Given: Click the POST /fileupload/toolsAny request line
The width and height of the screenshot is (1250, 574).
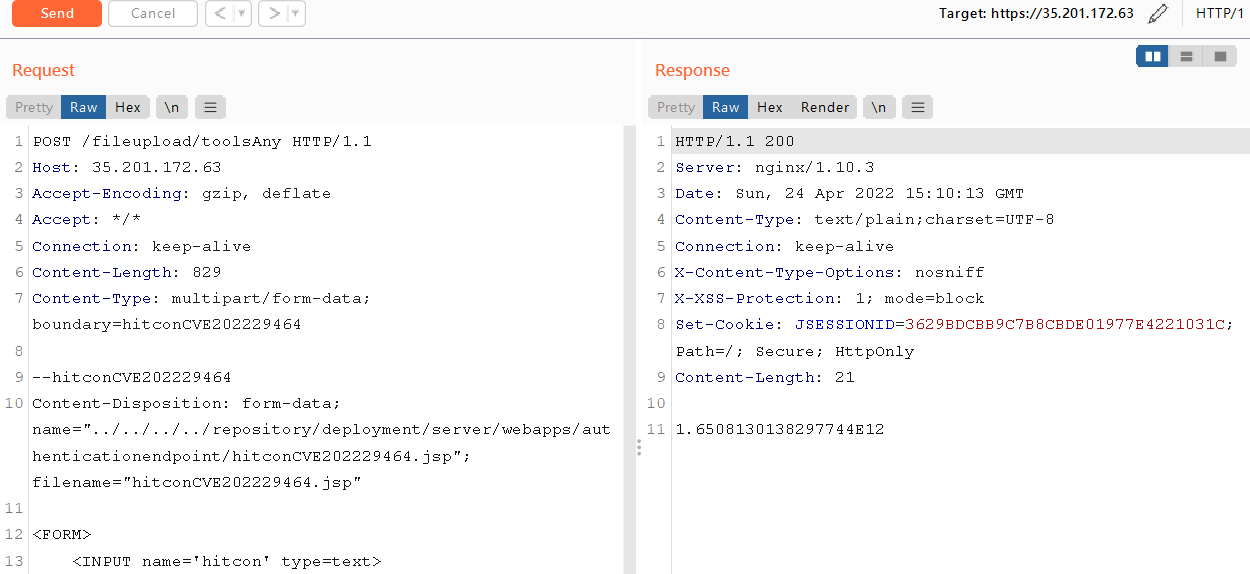Looking at the screenshot, I should [x=202, y=141].
